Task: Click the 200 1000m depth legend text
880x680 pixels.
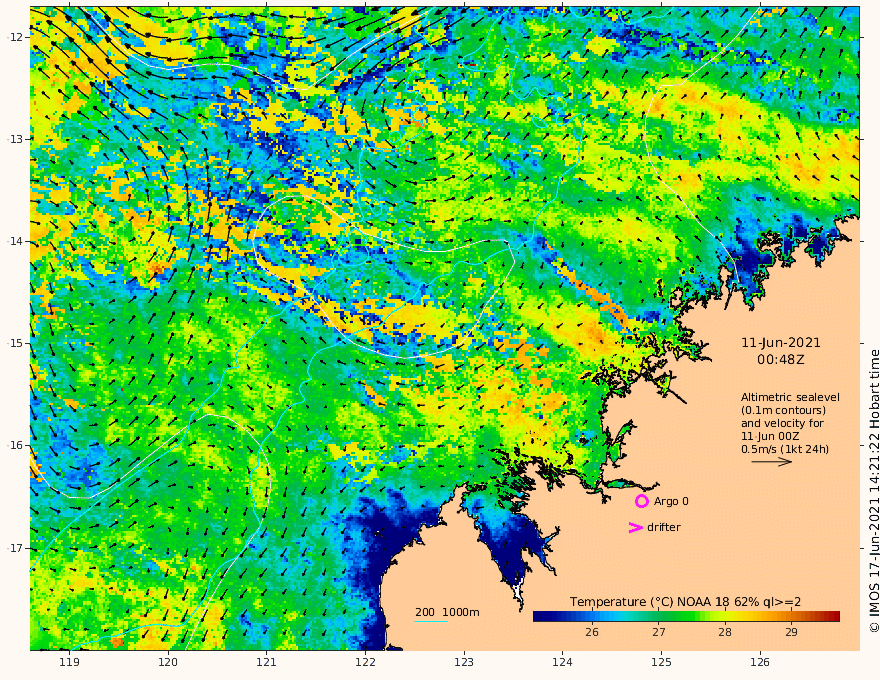Action: 447,612
